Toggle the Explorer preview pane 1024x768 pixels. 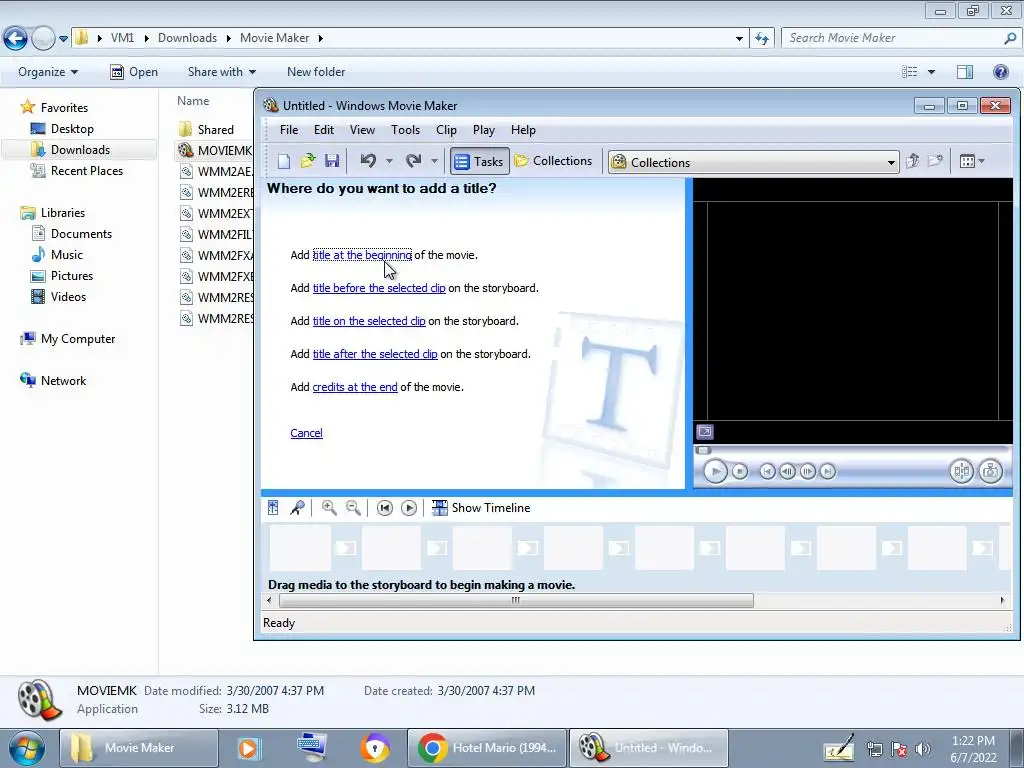pyautogui.click(x=965, y=72)
